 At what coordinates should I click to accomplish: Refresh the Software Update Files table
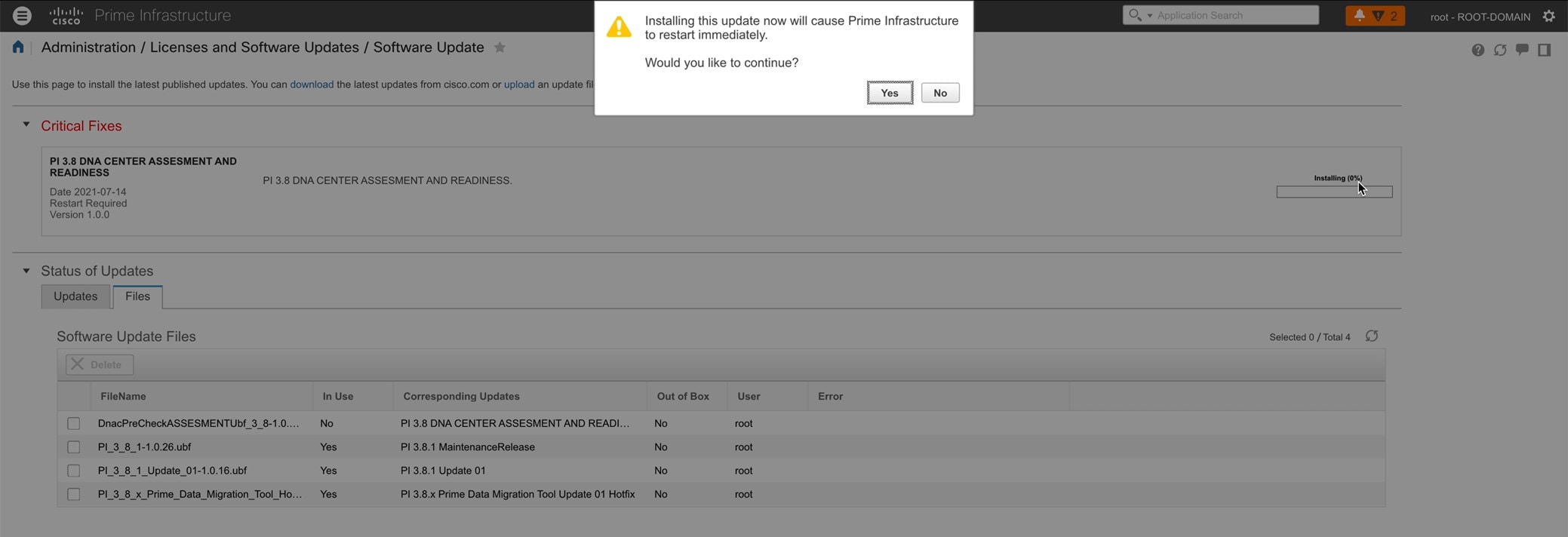pos(1372,336)
